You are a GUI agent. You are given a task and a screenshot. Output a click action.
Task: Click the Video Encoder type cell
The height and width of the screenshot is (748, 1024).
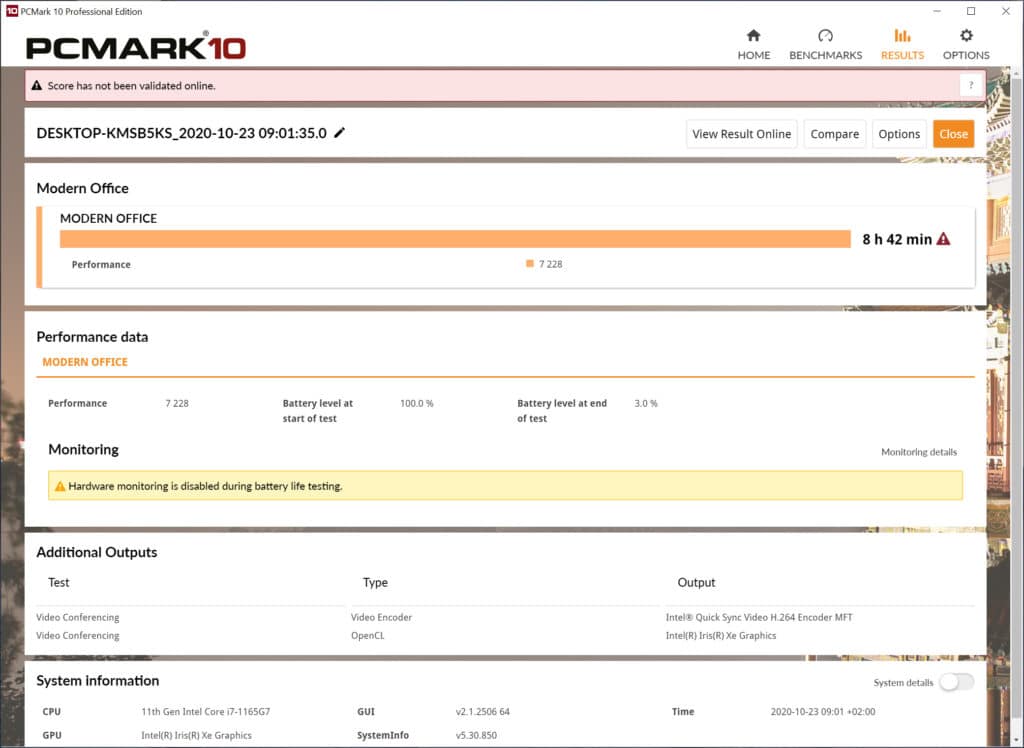pyautogui.click(x=381, y=617)
